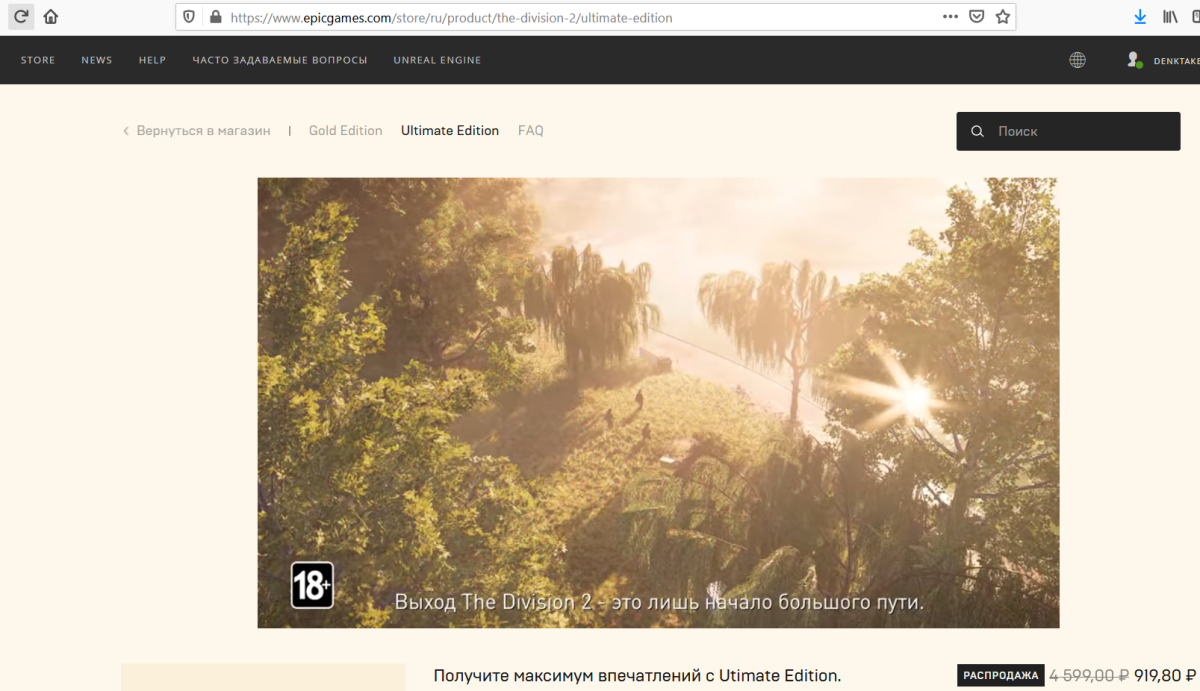Play the Division 2 trailer video
The width and height of the screenshot is (1200, 691).
tap(658, 403)
